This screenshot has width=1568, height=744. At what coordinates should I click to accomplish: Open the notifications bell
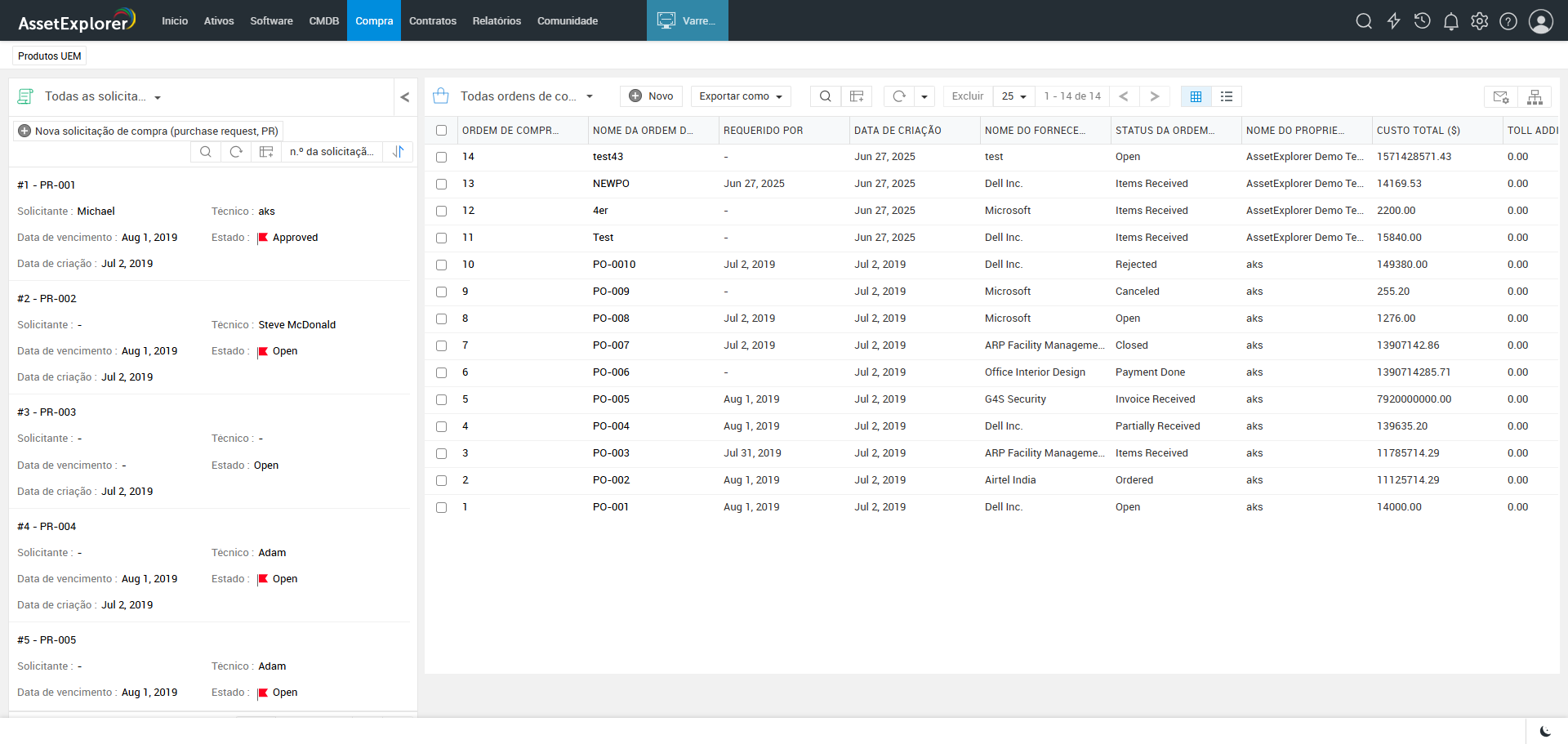coord(1450,21)
